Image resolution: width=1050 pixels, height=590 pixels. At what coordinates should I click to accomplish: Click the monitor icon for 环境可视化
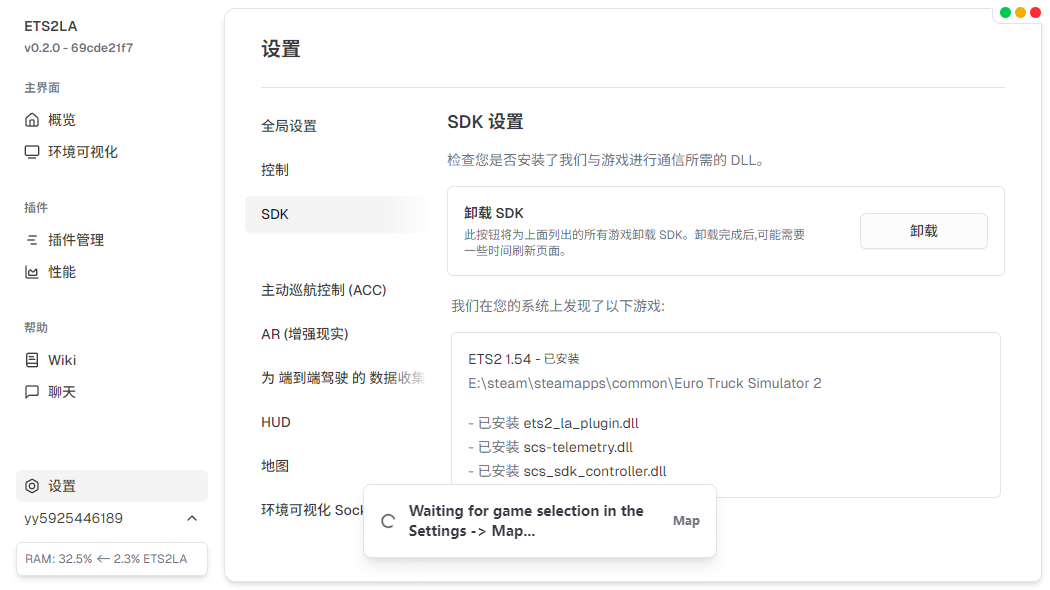pos(31,152)
